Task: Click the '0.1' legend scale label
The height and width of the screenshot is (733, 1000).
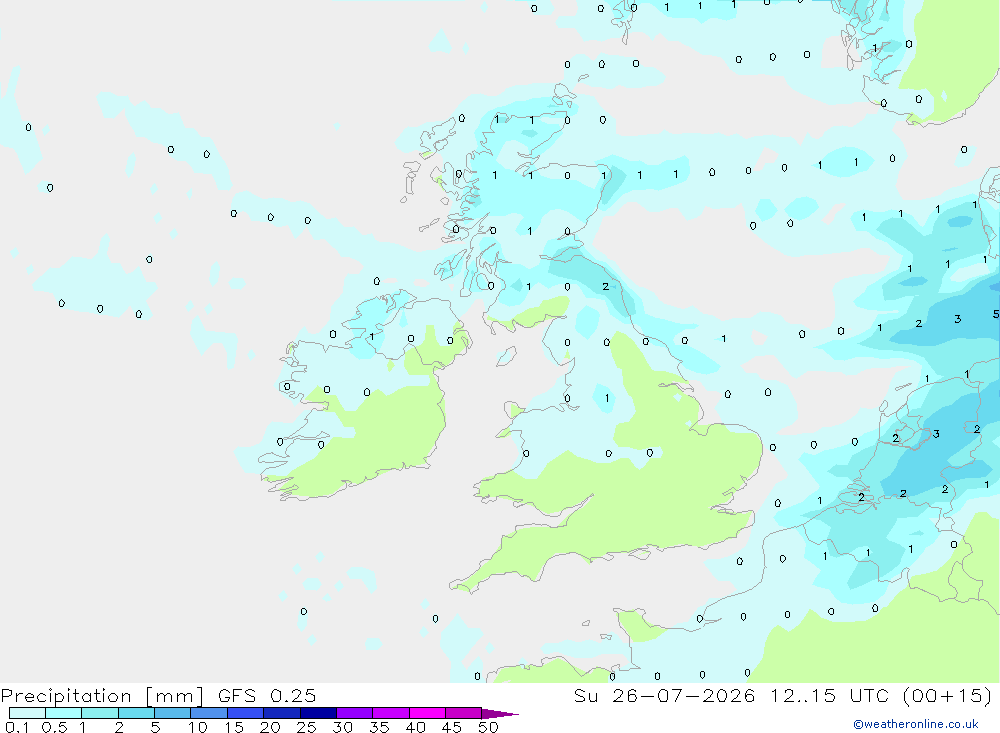Action: 17,727
